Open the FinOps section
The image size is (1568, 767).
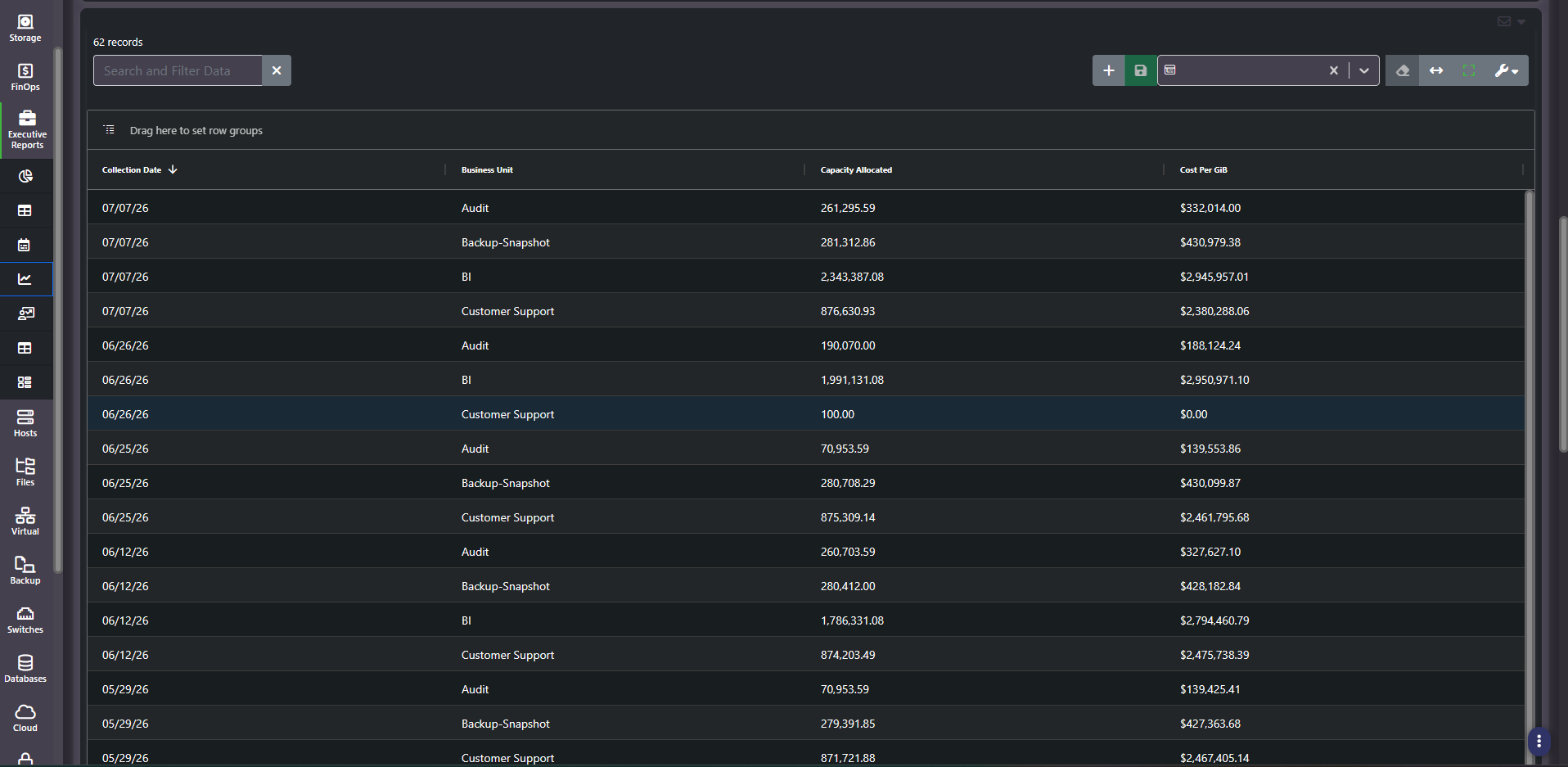[x=25, y=77]
